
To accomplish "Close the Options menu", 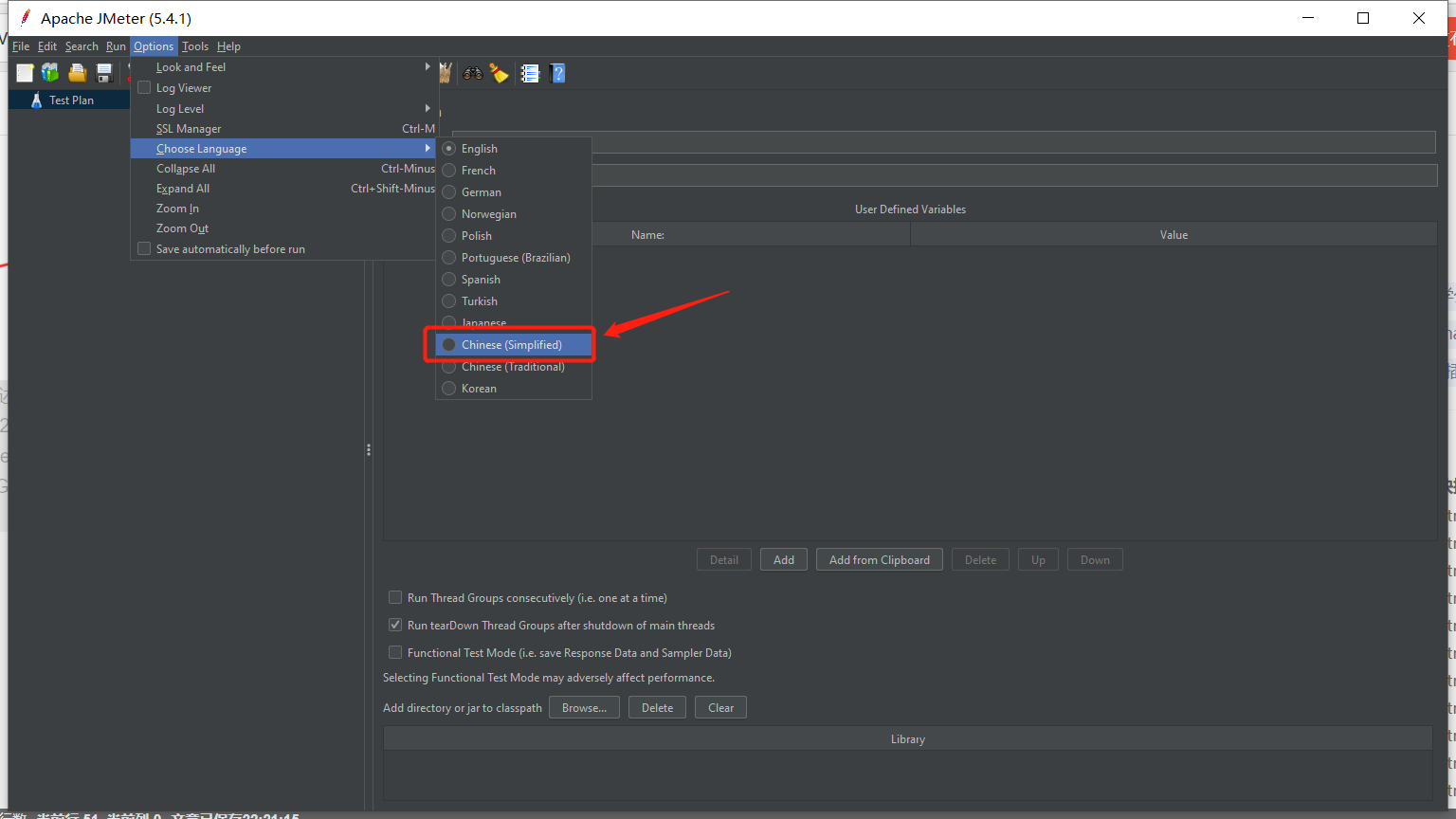I will pyautogui.click(x=154, y=45).
